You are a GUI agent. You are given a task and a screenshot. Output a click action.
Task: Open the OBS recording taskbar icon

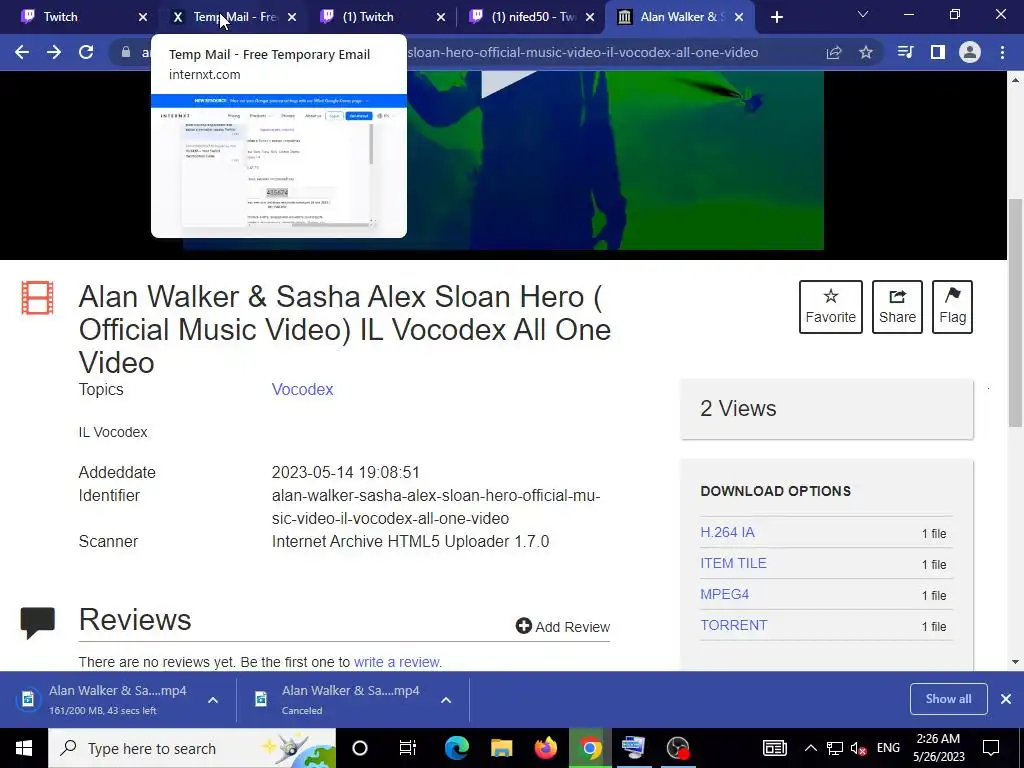(x=678, y=748)
